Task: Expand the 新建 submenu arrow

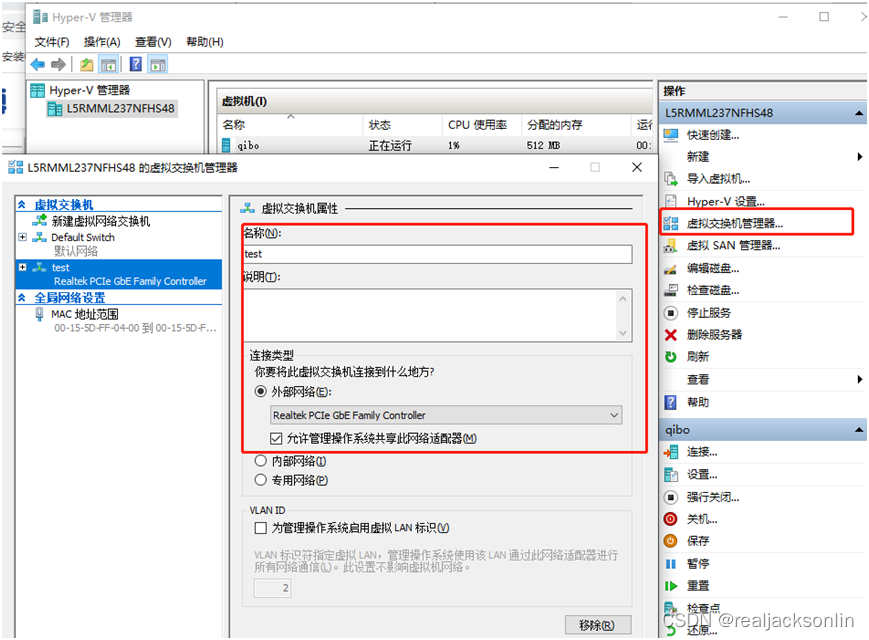Action: tap(860, 157)
